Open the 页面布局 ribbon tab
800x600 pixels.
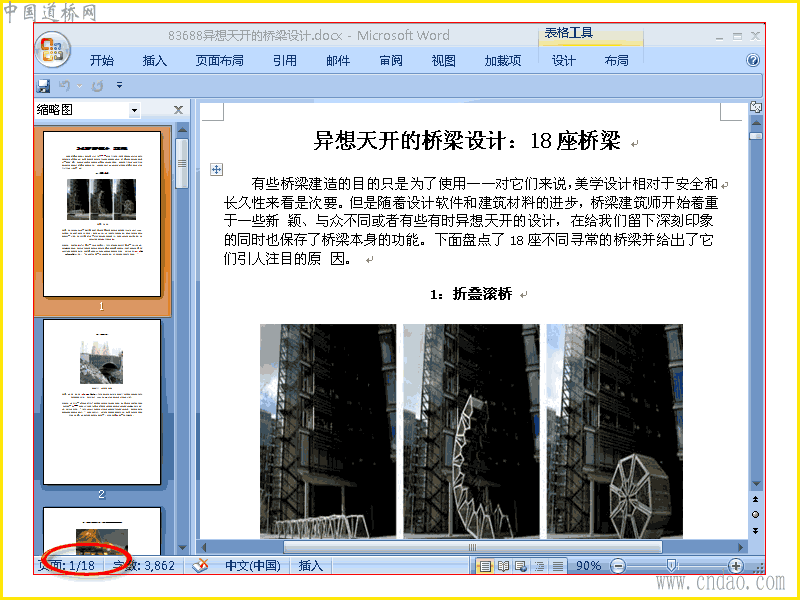coord(219,60)
